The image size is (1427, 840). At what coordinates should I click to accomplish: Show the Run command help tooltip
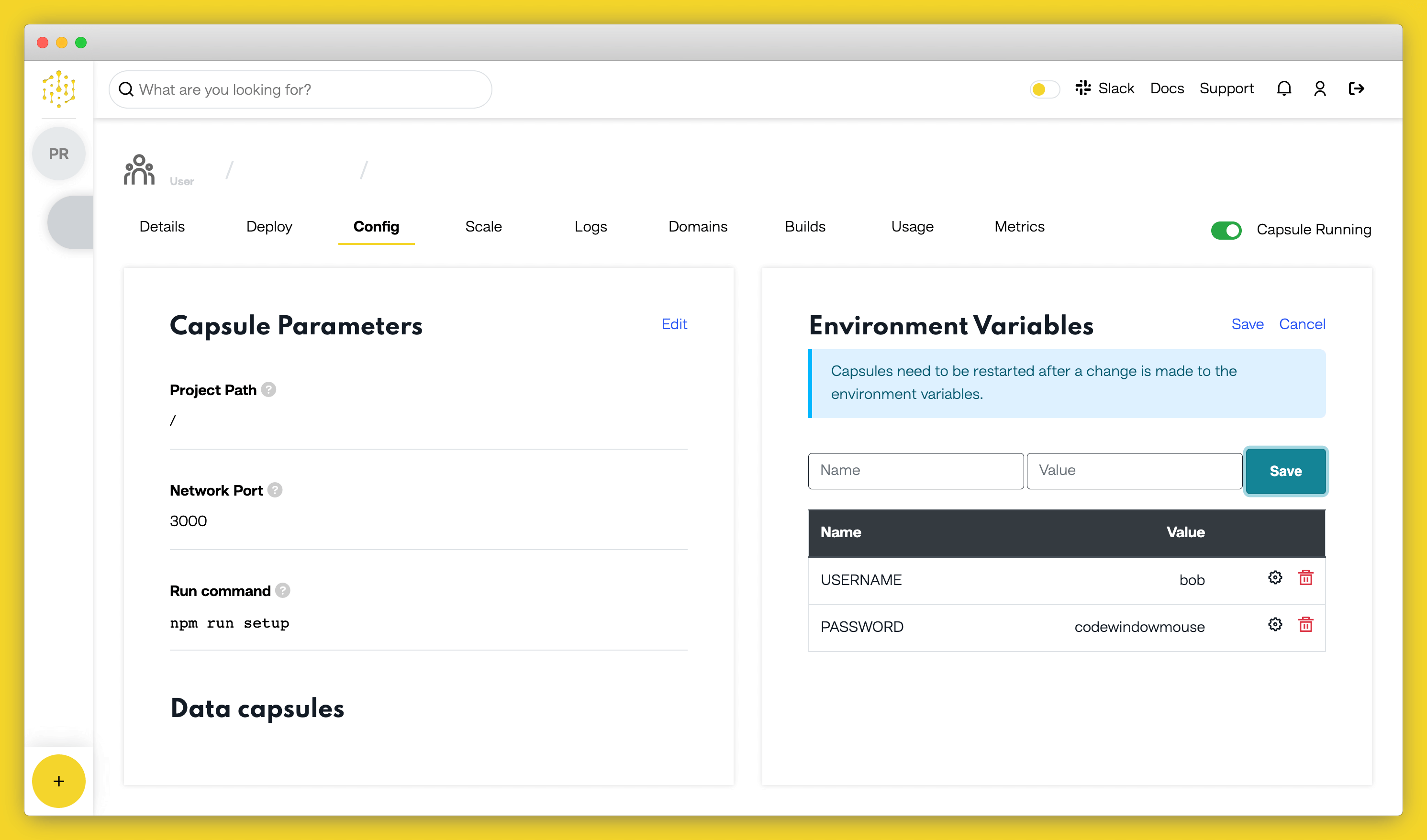coord(282,590)
